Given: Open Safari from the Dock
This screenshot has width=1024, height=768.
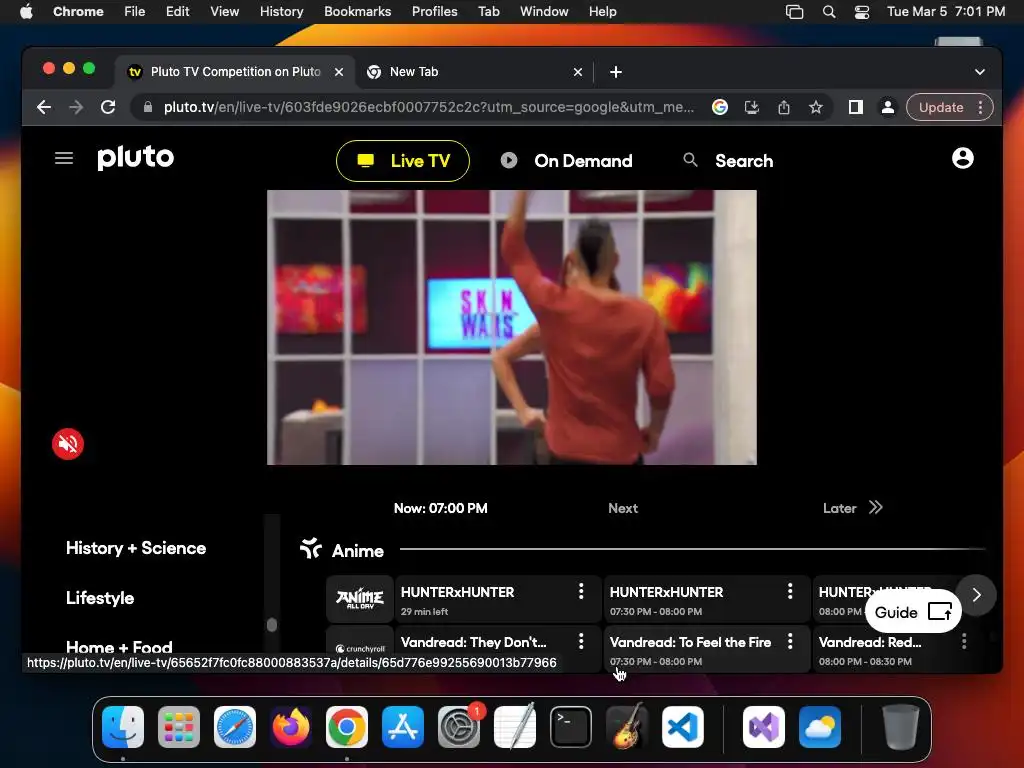Looking at the screenshot, I should (x=235, y=727).
